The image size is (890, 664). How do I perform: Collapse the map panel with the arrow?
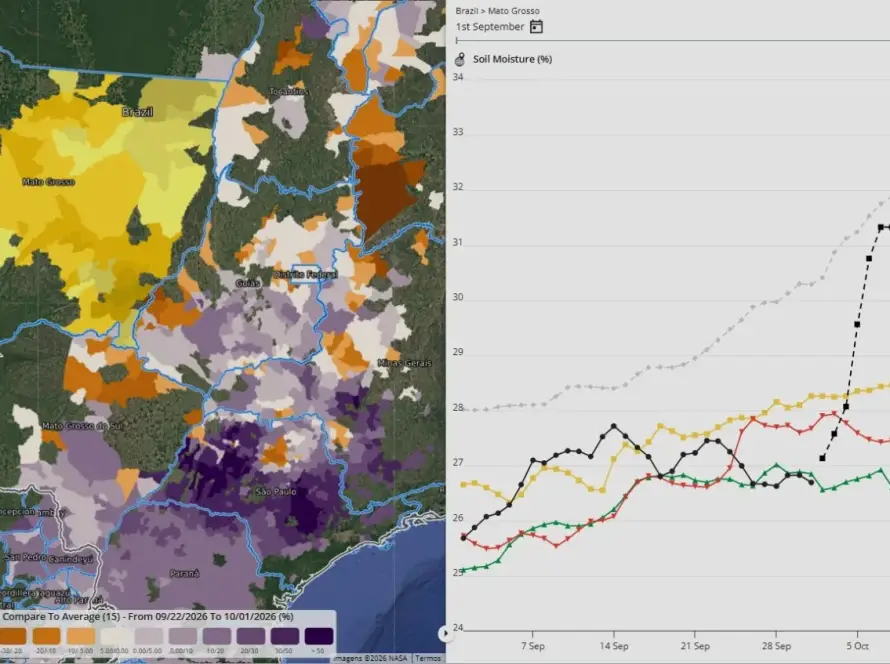point(446,633)
